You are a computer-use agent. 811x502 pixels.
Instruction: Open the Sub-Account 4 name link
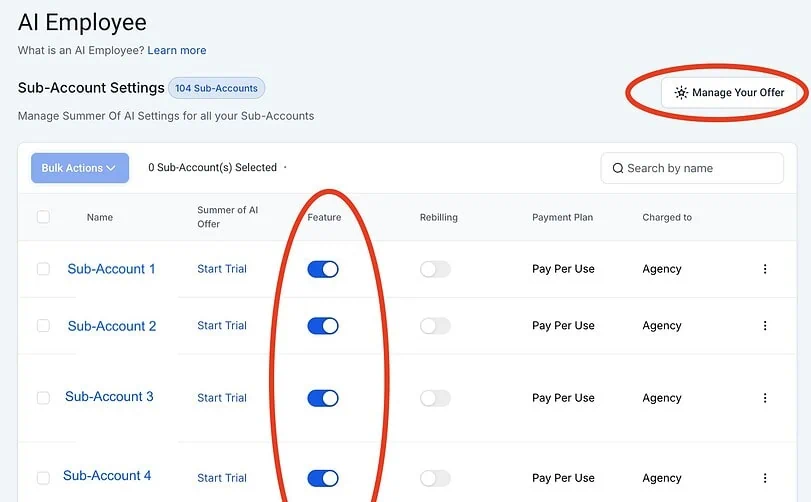pos(107,476)
